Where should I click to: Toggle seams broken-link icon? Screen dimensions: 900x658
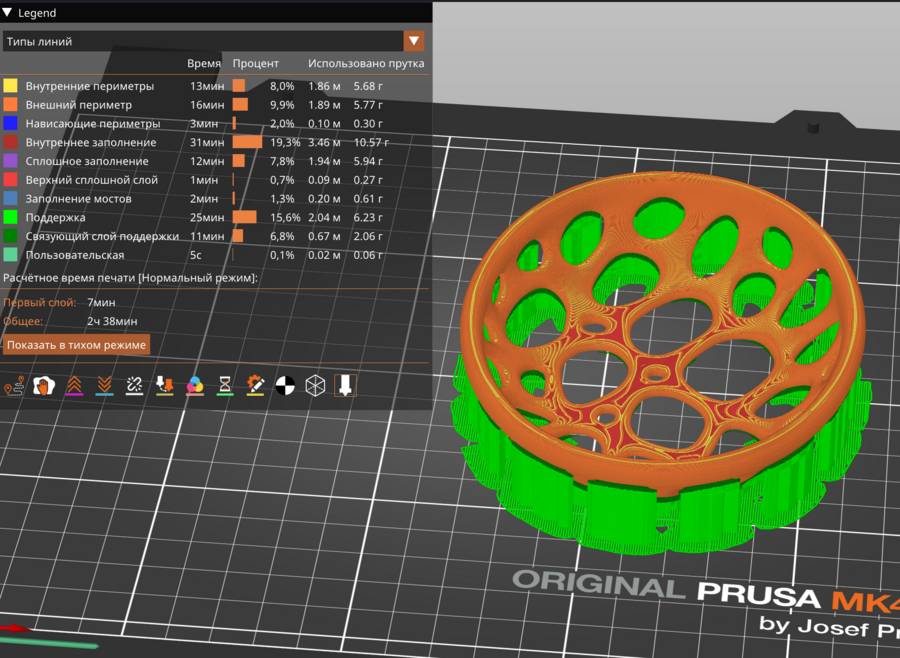click(x=134, y=385)
